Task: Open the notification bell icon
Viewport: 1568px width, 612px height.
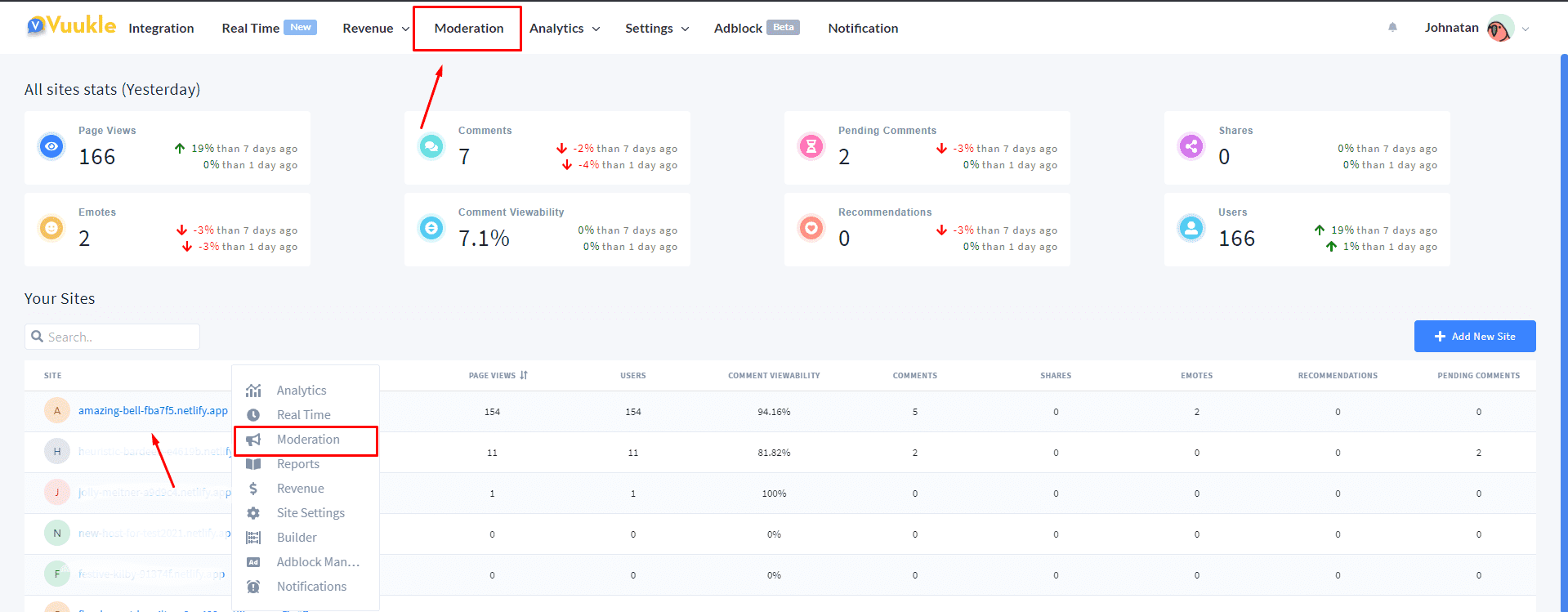Action: coord(1392,27)
